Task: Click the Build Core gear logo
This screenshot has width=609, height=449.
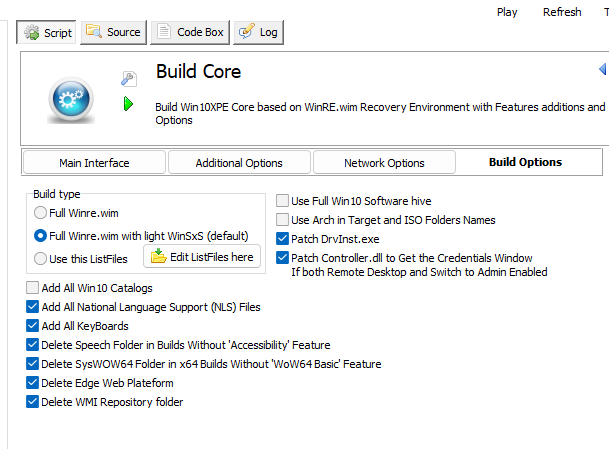Action: [71, 100]
